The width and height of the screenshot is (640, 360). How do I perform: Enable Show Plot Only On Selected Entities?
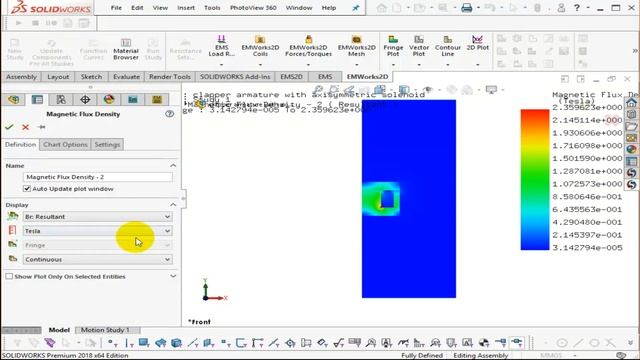tap(9, 276)
